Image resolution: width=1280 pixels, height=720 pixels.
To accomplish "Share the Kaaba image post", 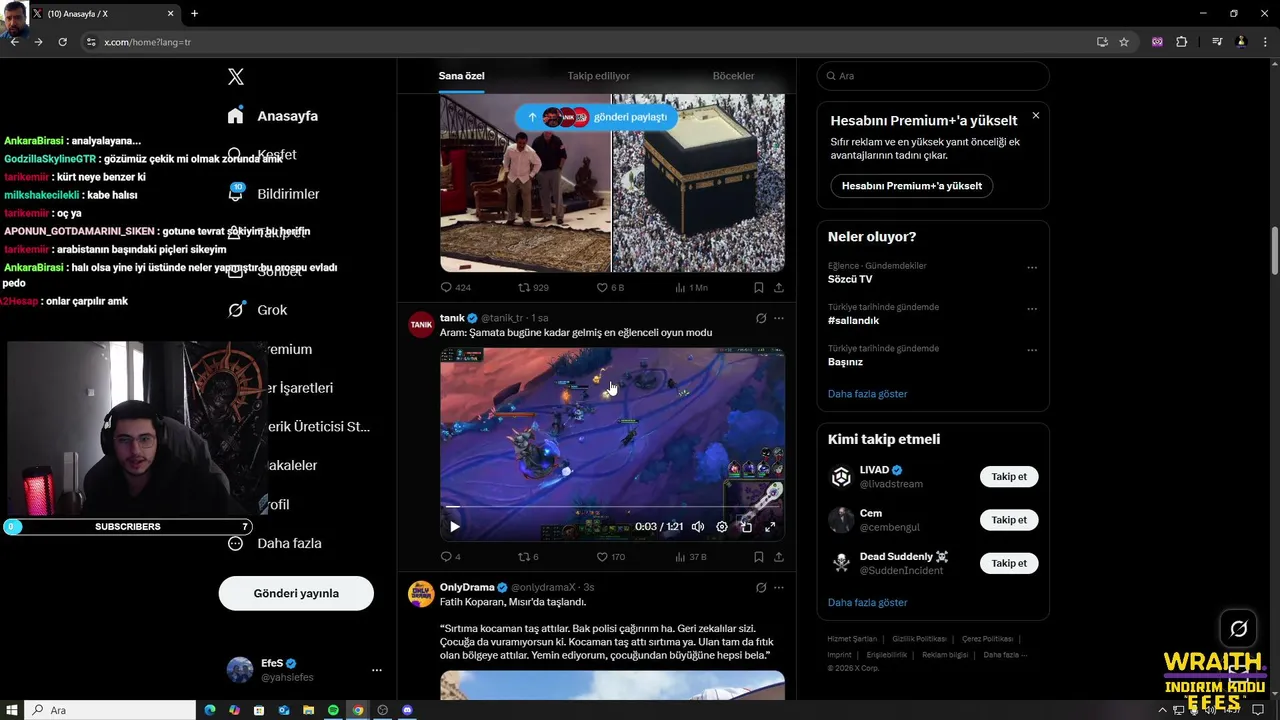I will pyautogui.click(x=779, y=287).
